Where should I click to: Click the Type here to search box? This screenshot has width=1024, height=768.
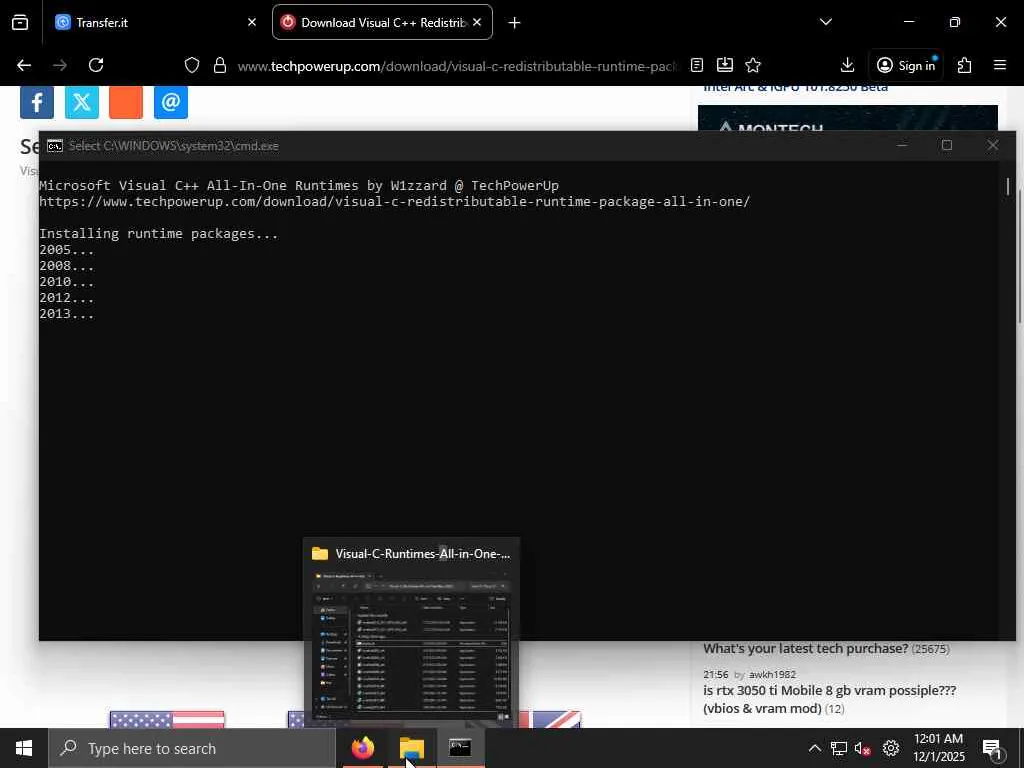tap(192, 748)
